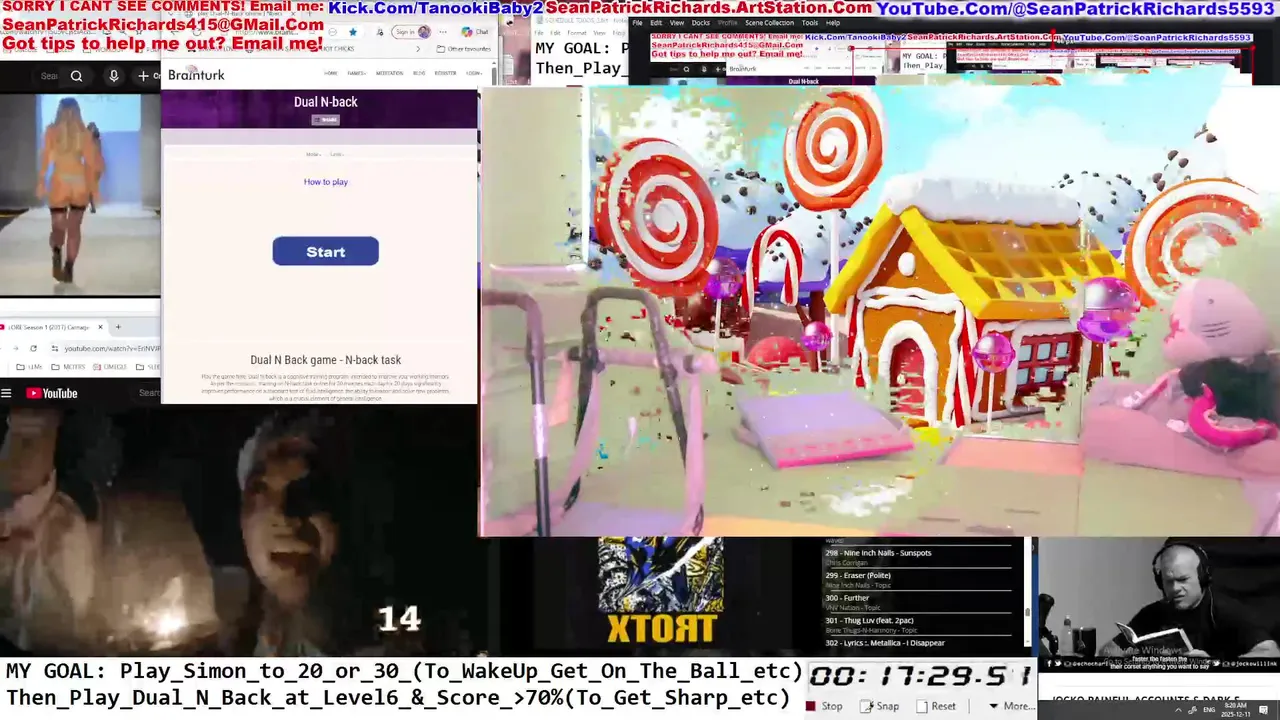Click YouTube search magnifier icon
1280x720 pixels.
coord(76,76)
